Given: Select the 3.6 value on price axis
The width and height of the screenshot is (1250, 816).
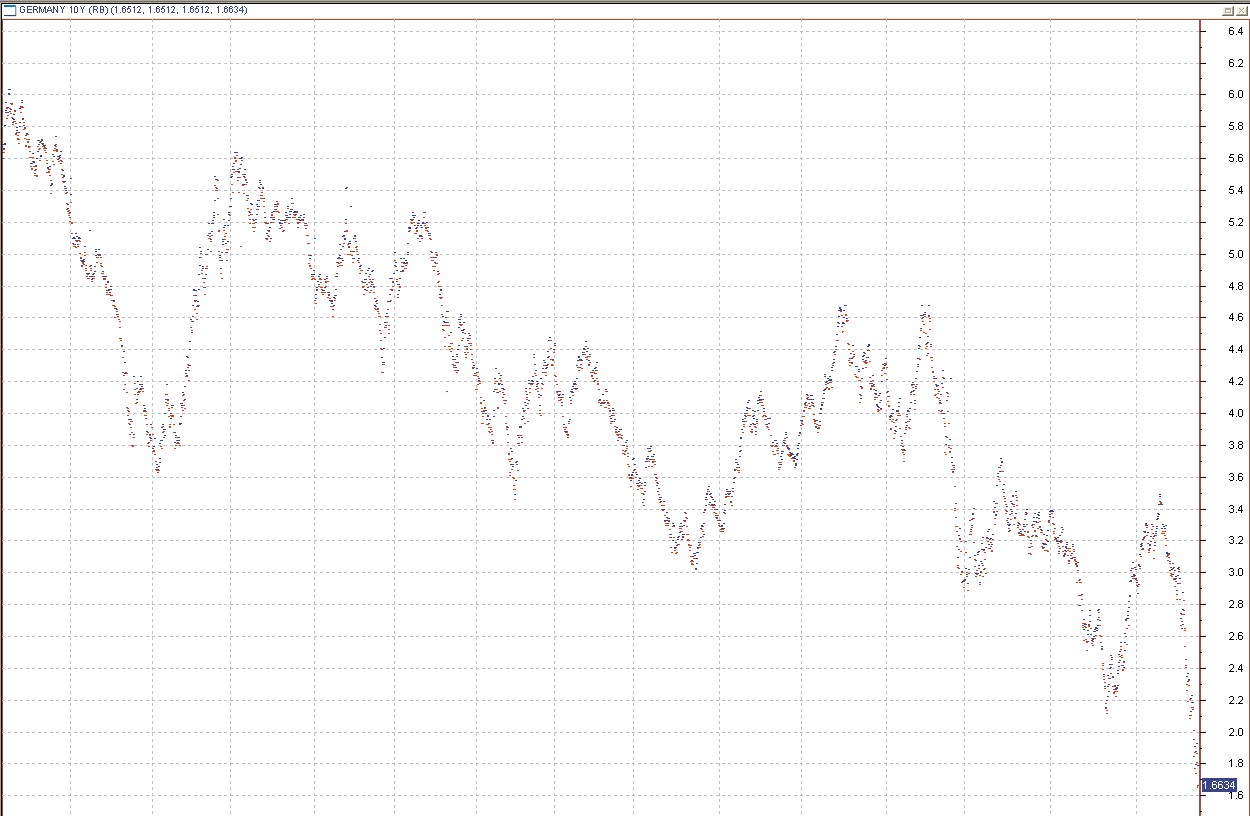Looking at the screenshot, I should (x=1235, y=478).
